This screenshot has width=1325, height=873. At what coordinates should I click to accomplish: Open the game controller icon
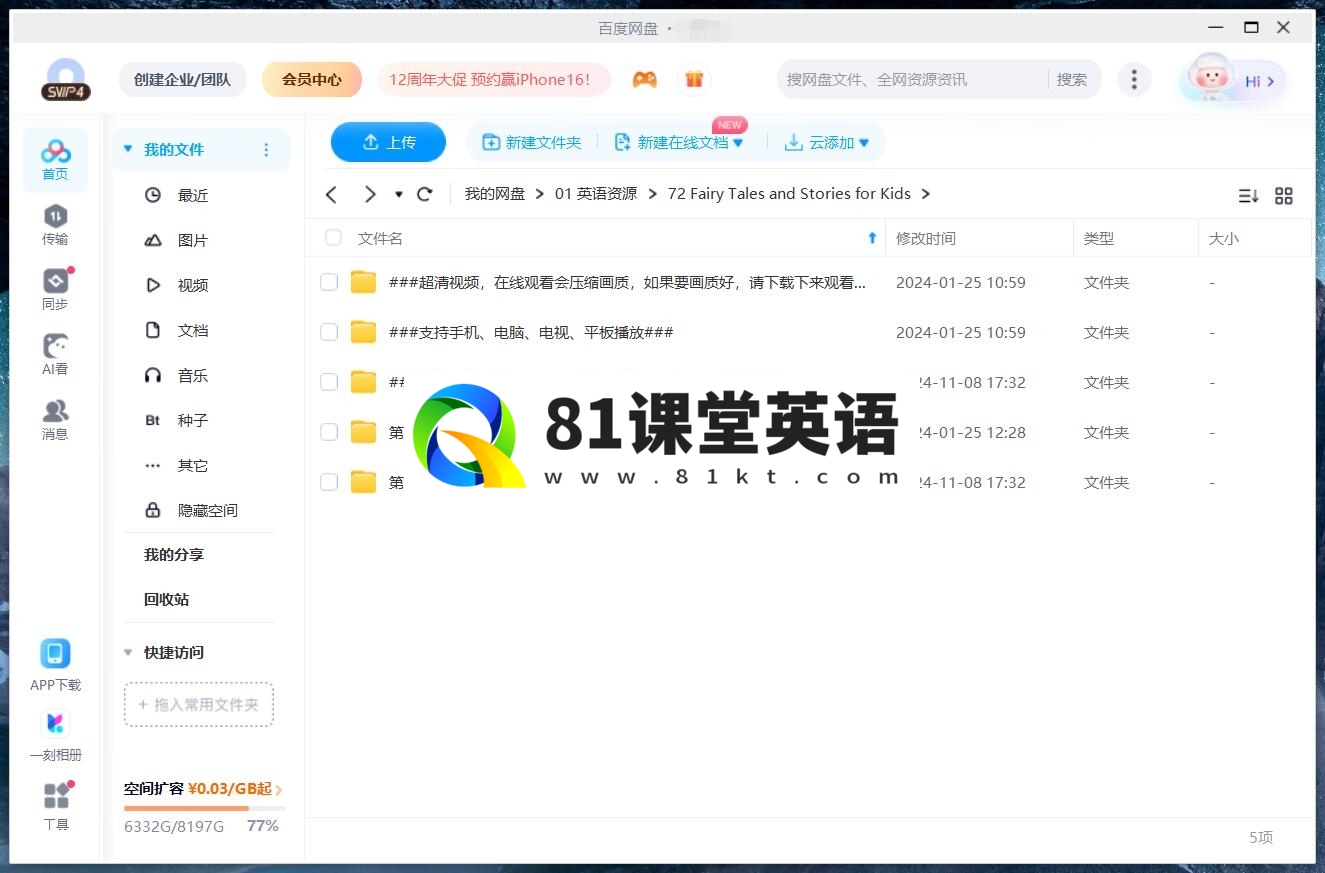(x=645, y=79)
